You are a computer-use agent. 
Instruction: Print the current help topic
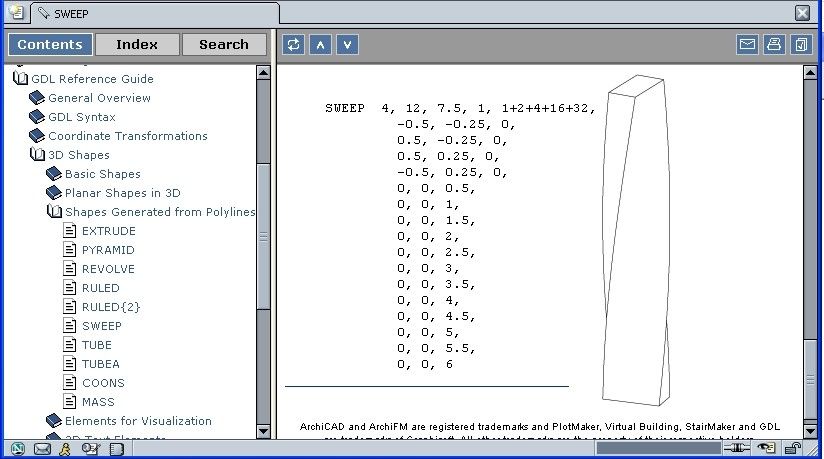tap(774, 44)
